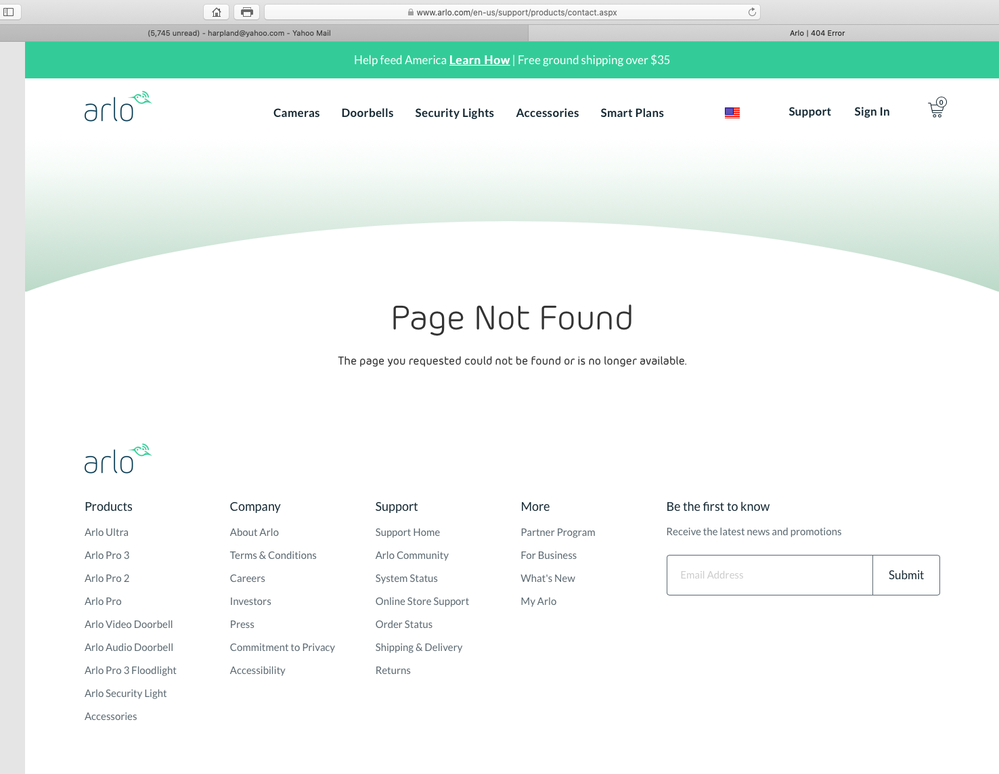Screen dimensions: 999x774
Task: Open the Arlo Video Doorbell link
Action: pos(129,624)
